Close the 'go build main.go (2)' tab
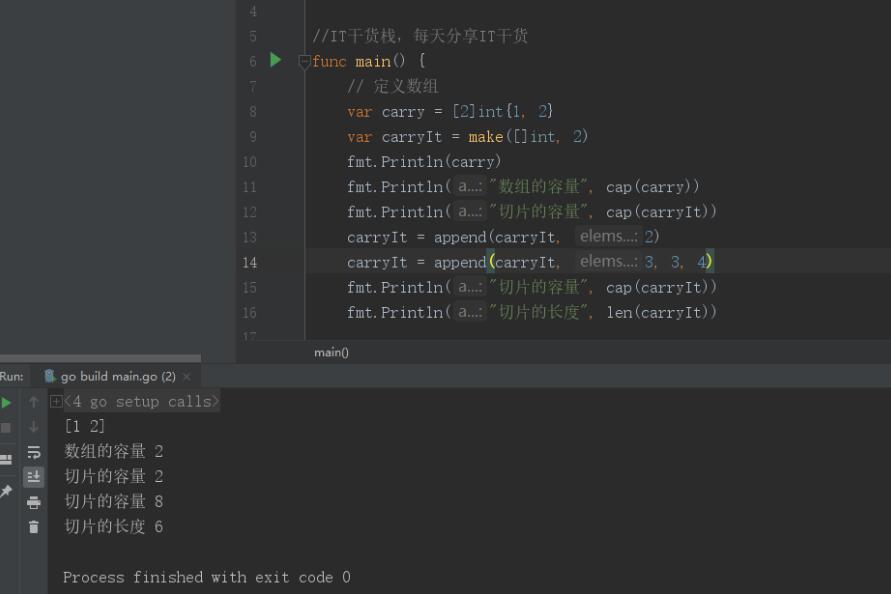This screenshot has width=891, height=594. [187, 377]
